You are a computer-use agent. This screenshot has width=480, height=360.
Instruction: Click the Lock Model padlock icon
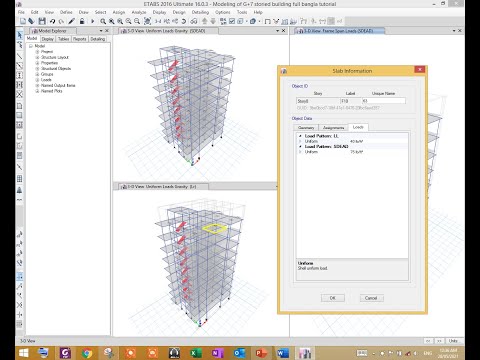(82, 21)
